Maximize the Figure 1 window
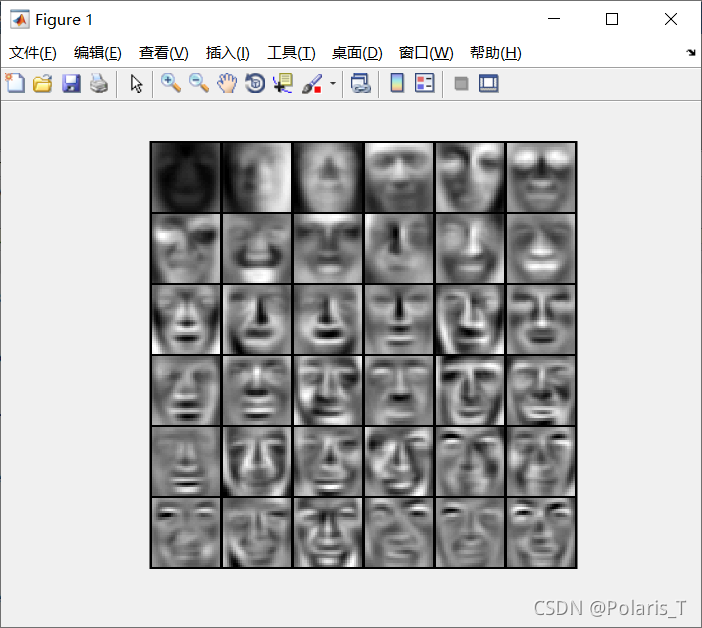Image resolution: width=702 pixels, height=628 pixels. coord(612,19)
